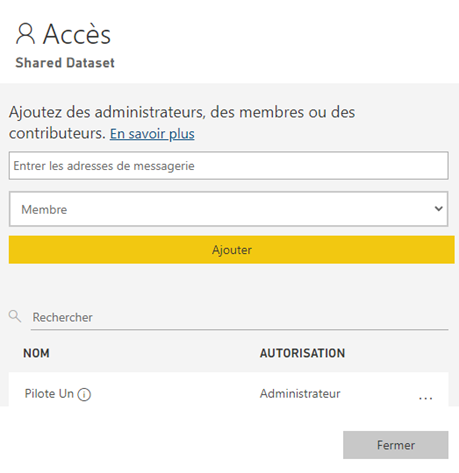The width and height of the screenshot is (459, 473).
Task: Sort by the AUTORISATION column header
Action: [302, 353]
